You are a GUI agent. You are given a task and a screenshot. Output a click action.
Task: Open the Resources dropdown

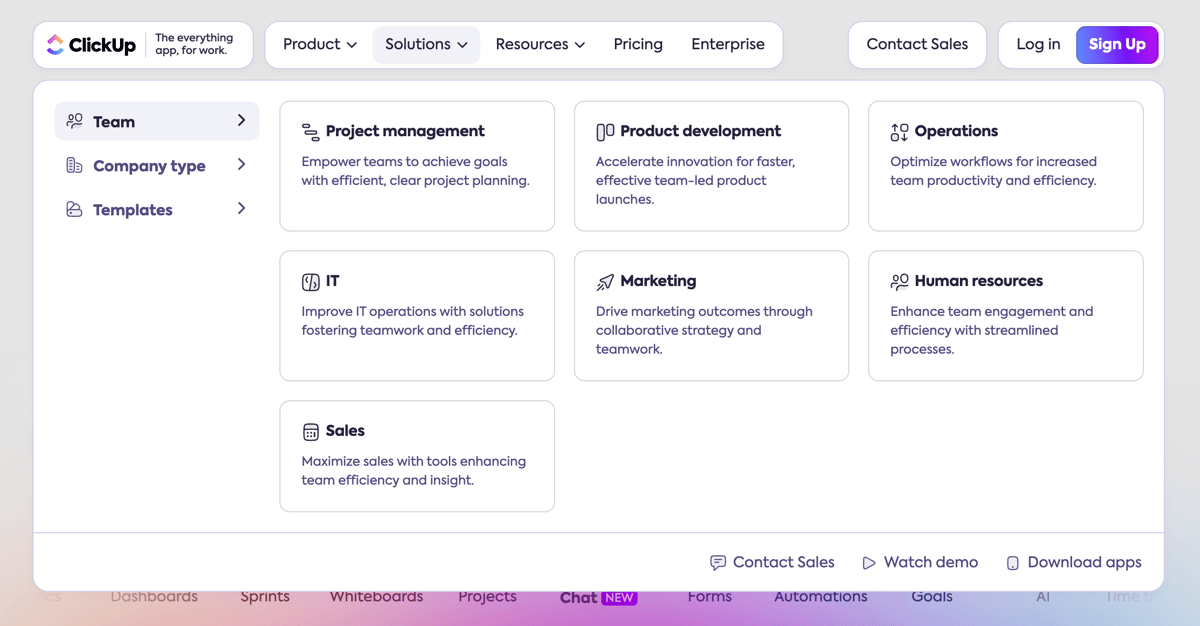540,44
